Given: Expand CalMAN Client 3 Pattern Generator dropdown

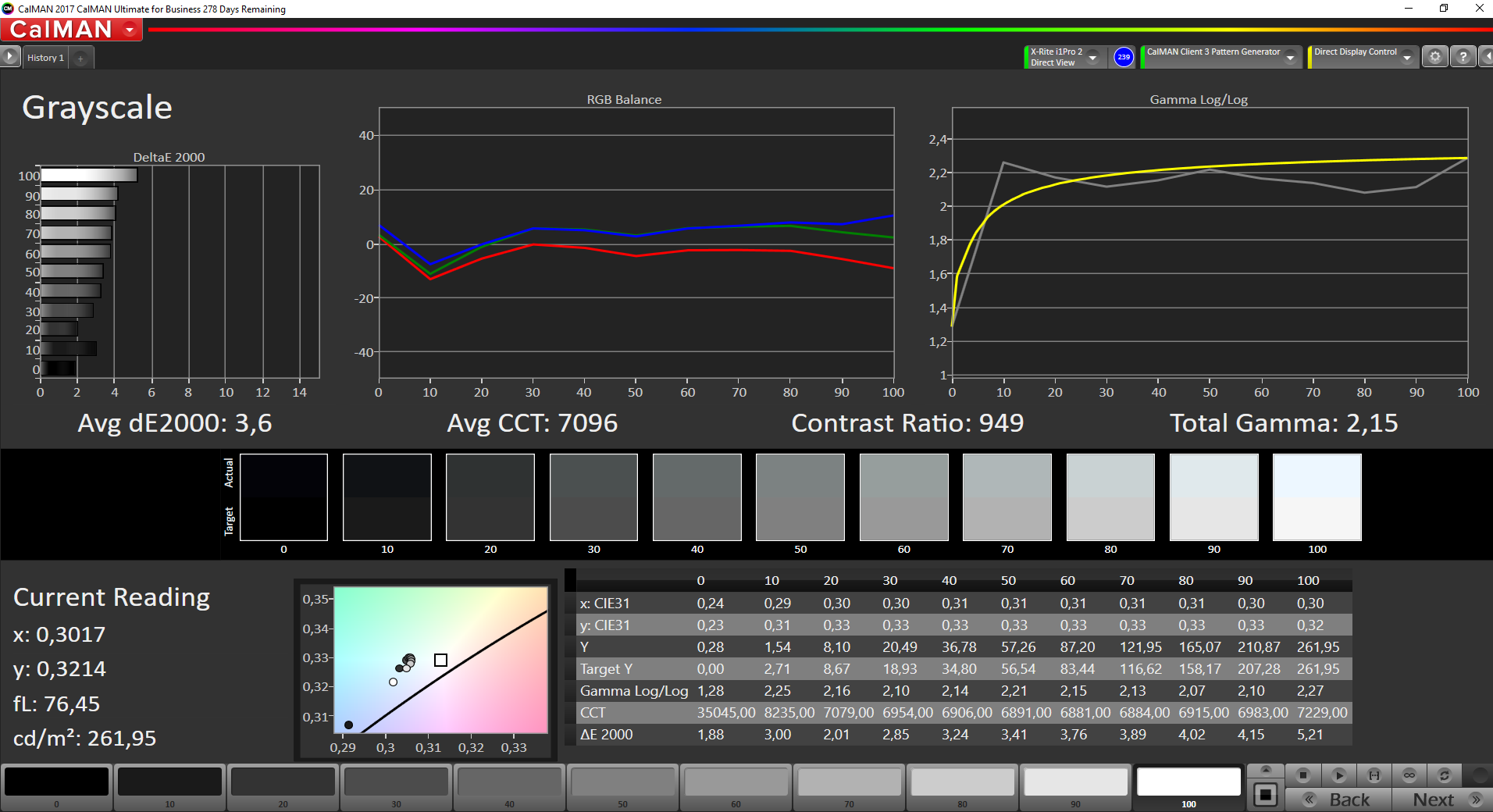Looking at the screenshot, I should tap(1290, 57).
